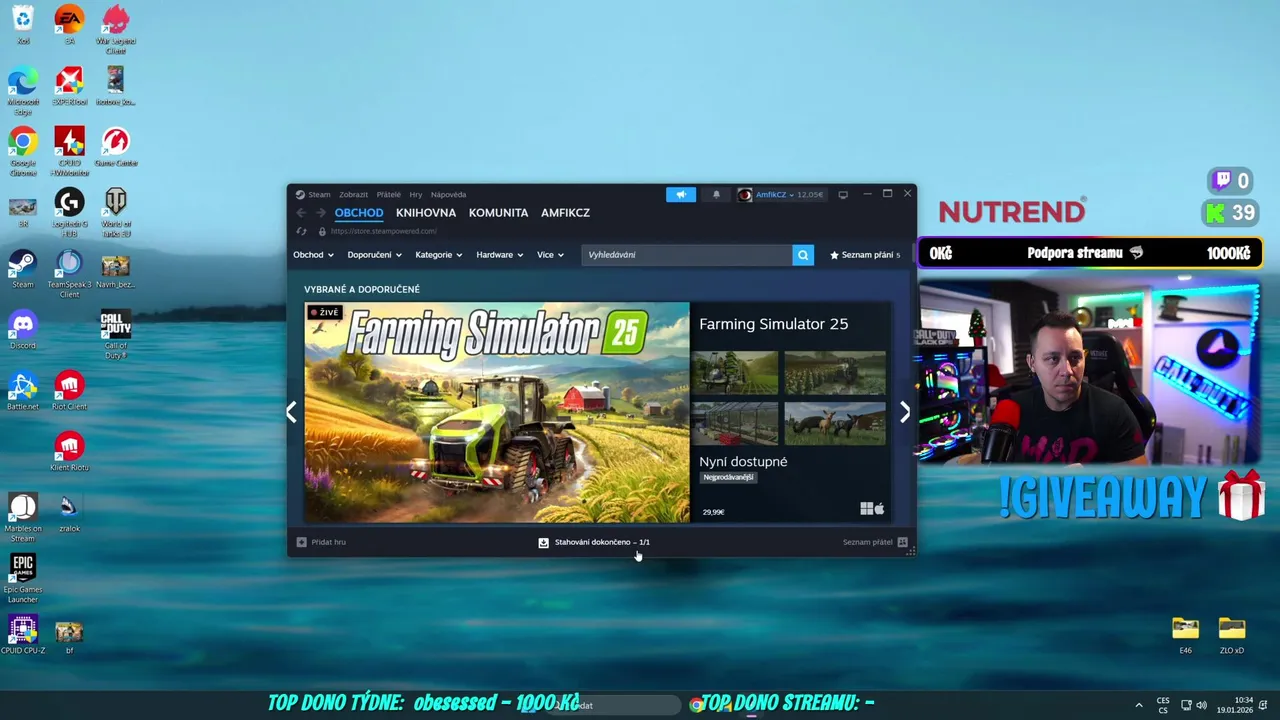Expand the Více dropdown
The width and height of the screenshot is (1280, 720).
pyautogui.click(x=550, y=255)
